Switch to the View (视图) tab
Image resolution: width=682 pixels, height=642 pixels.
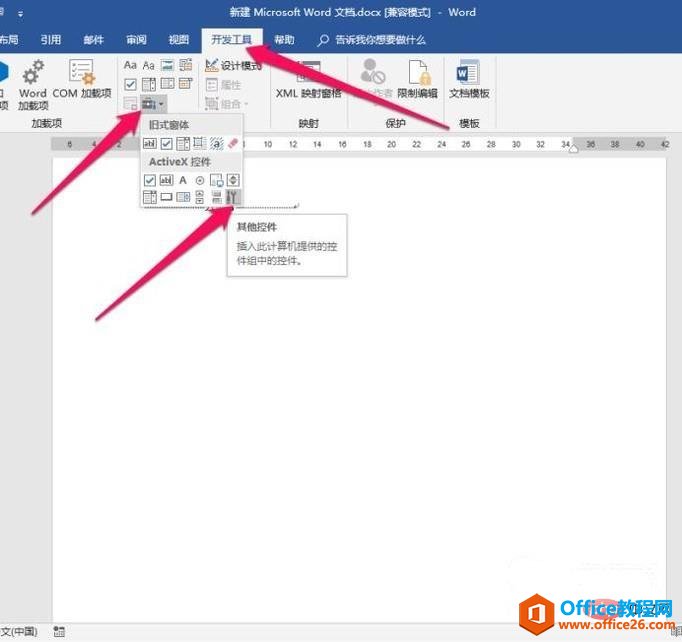pyautogui.click(x=179, y=40)
